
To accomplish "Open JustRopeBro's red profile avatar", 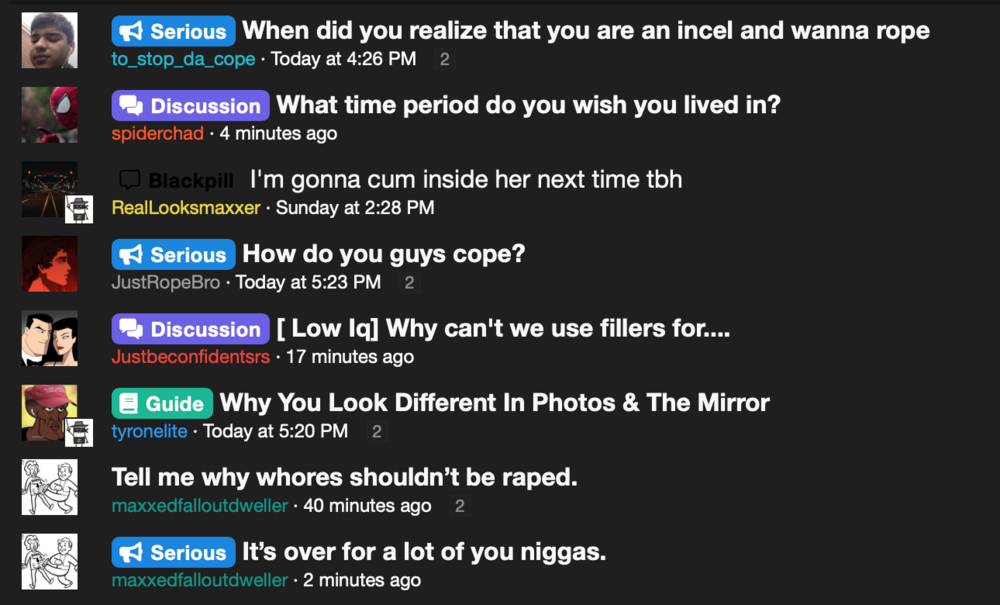I will tap(50, 264).
